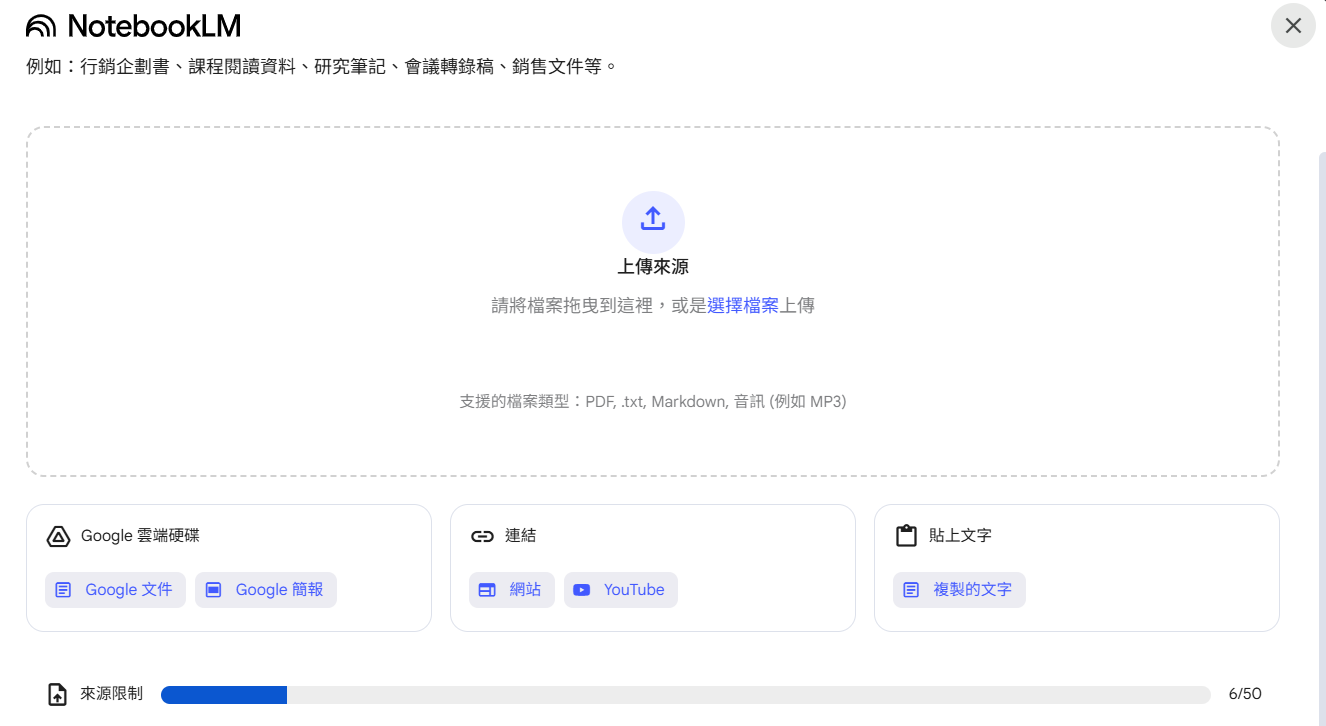Click the supported file types text
This screenshot has height=726, width=1326.
tap(653, 402)
